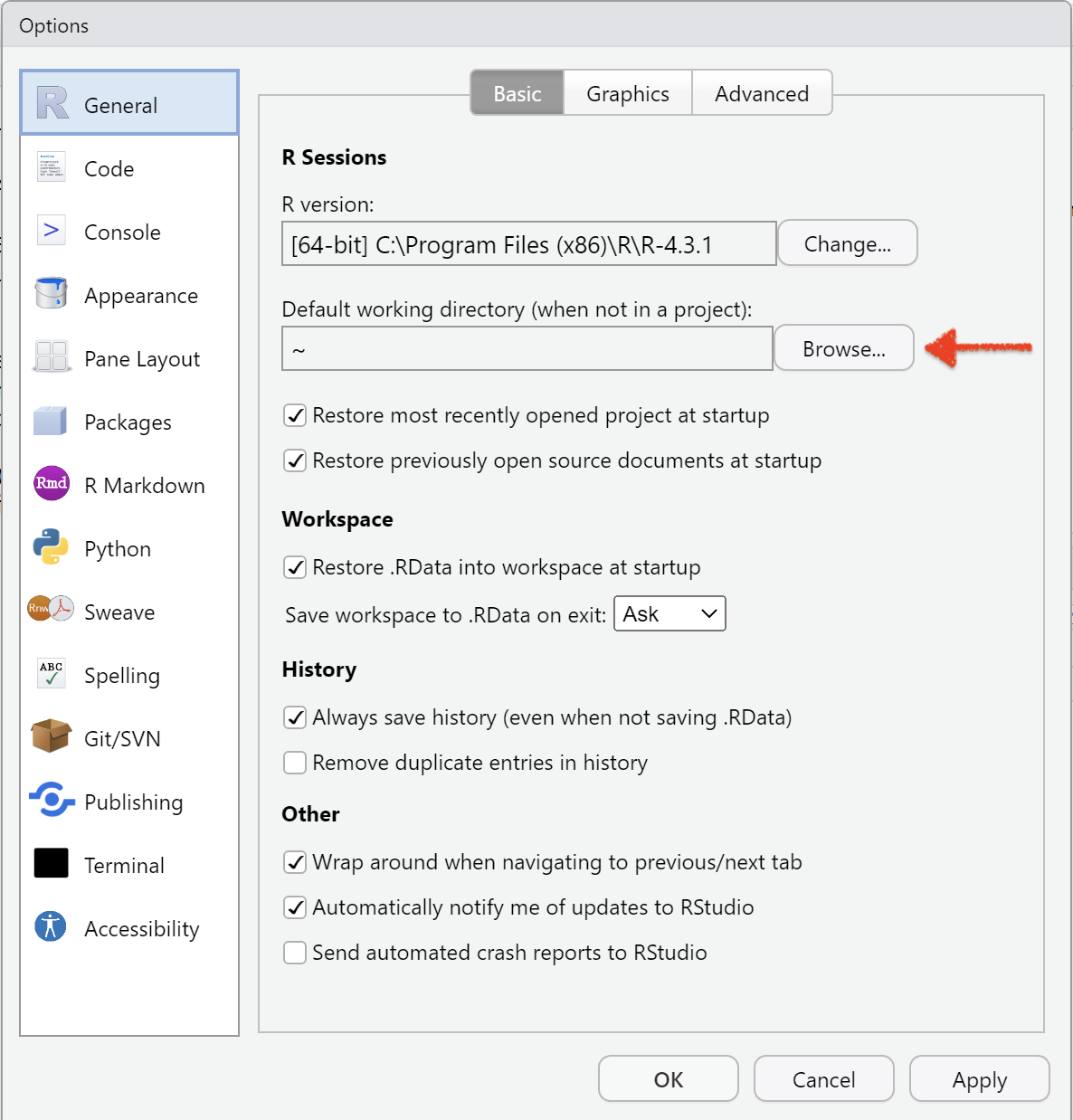
Task: Toggle Restore previously open source documents
Action: (295, 460)
